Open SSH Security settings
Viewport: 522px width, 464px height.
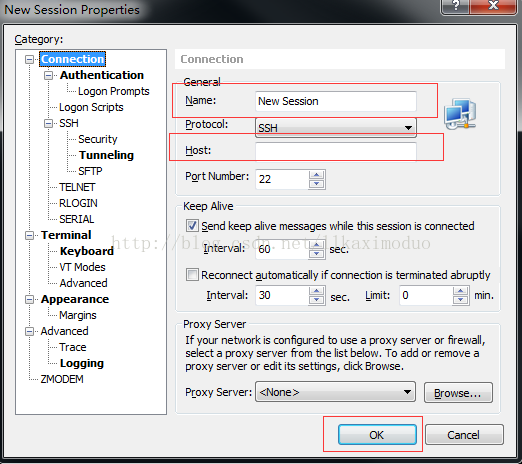point(98,139)
